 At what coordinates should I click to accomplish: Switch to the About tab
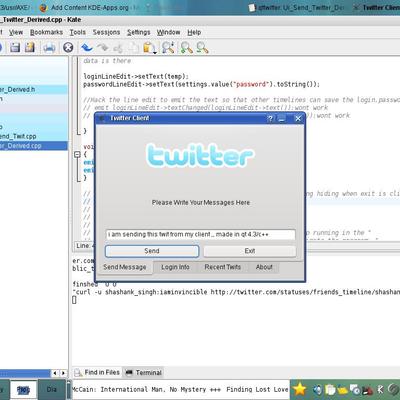(264, 267)
